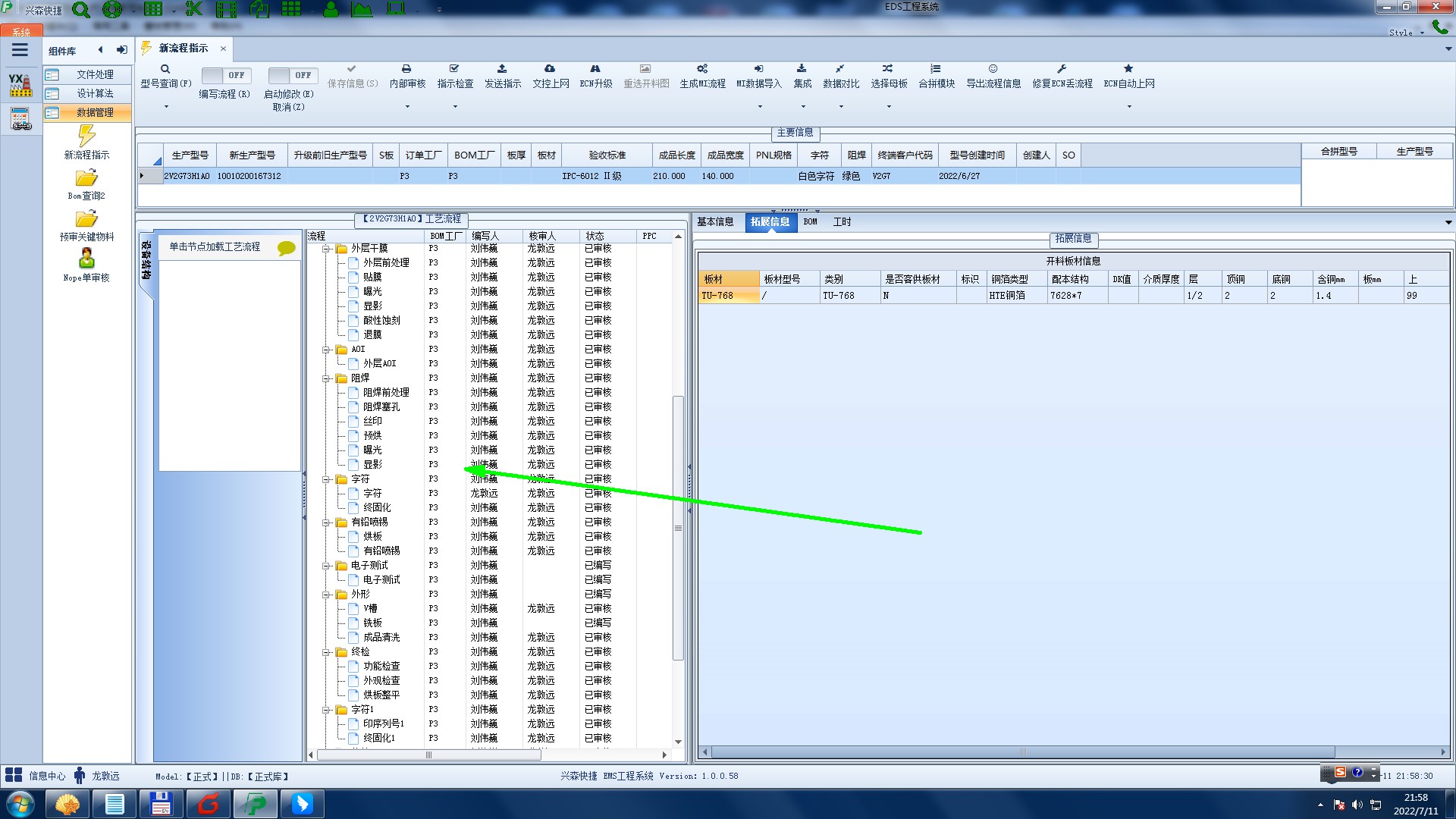The image size is (1456, 819).
Task: Open dropdown arrow under 内部审核
Action: click(x=407, y=107)
